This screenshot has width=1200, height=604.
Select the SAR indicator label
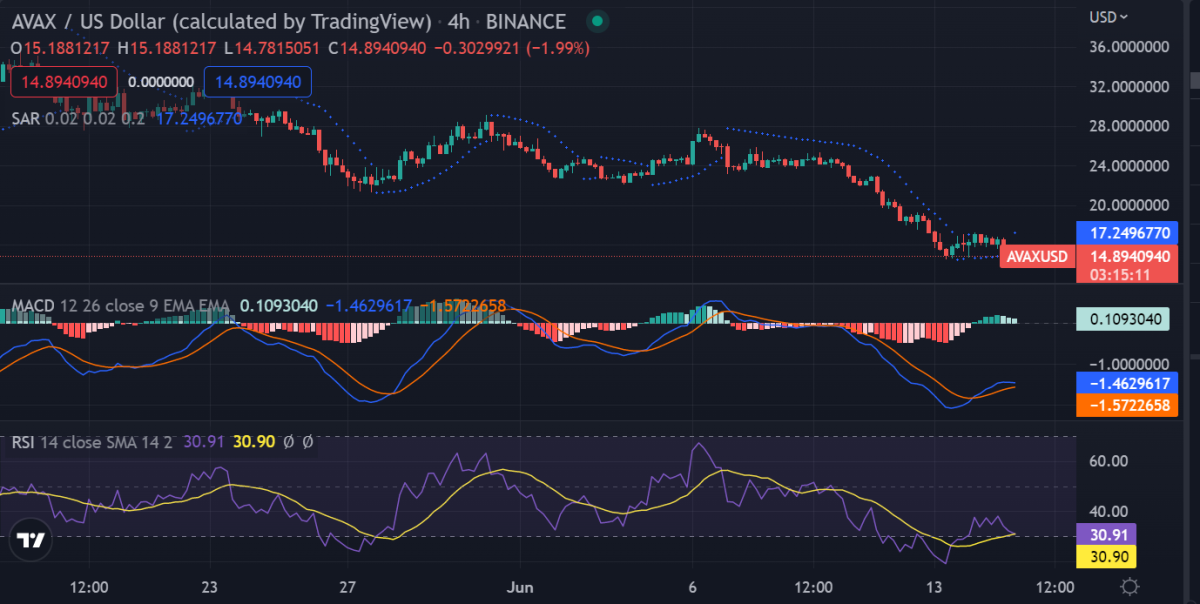click(27, 117)
